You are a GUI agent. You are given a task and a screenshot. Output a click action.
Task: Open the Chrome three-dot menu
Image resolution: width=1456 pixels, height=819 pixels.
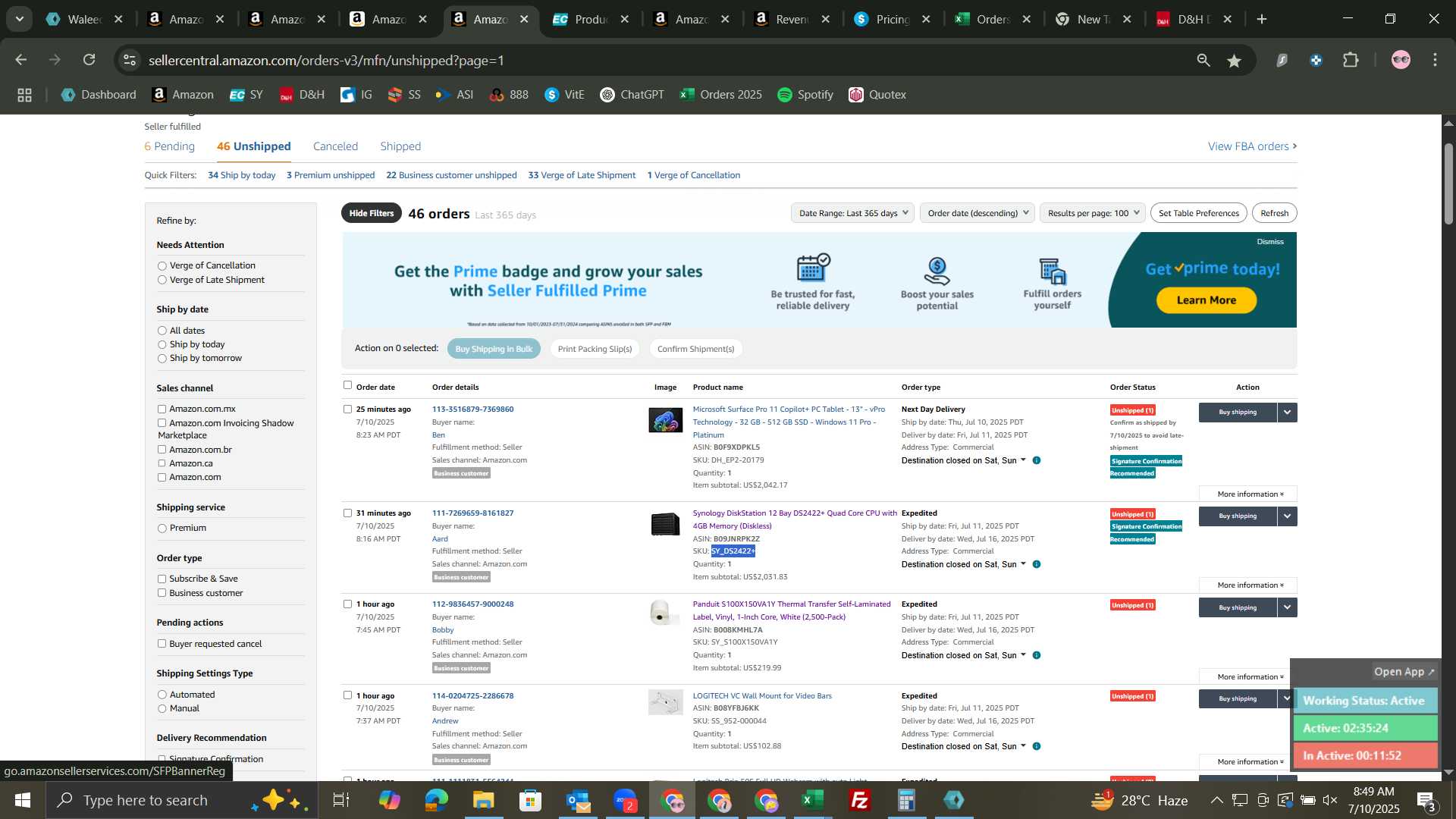point(1435,60)
